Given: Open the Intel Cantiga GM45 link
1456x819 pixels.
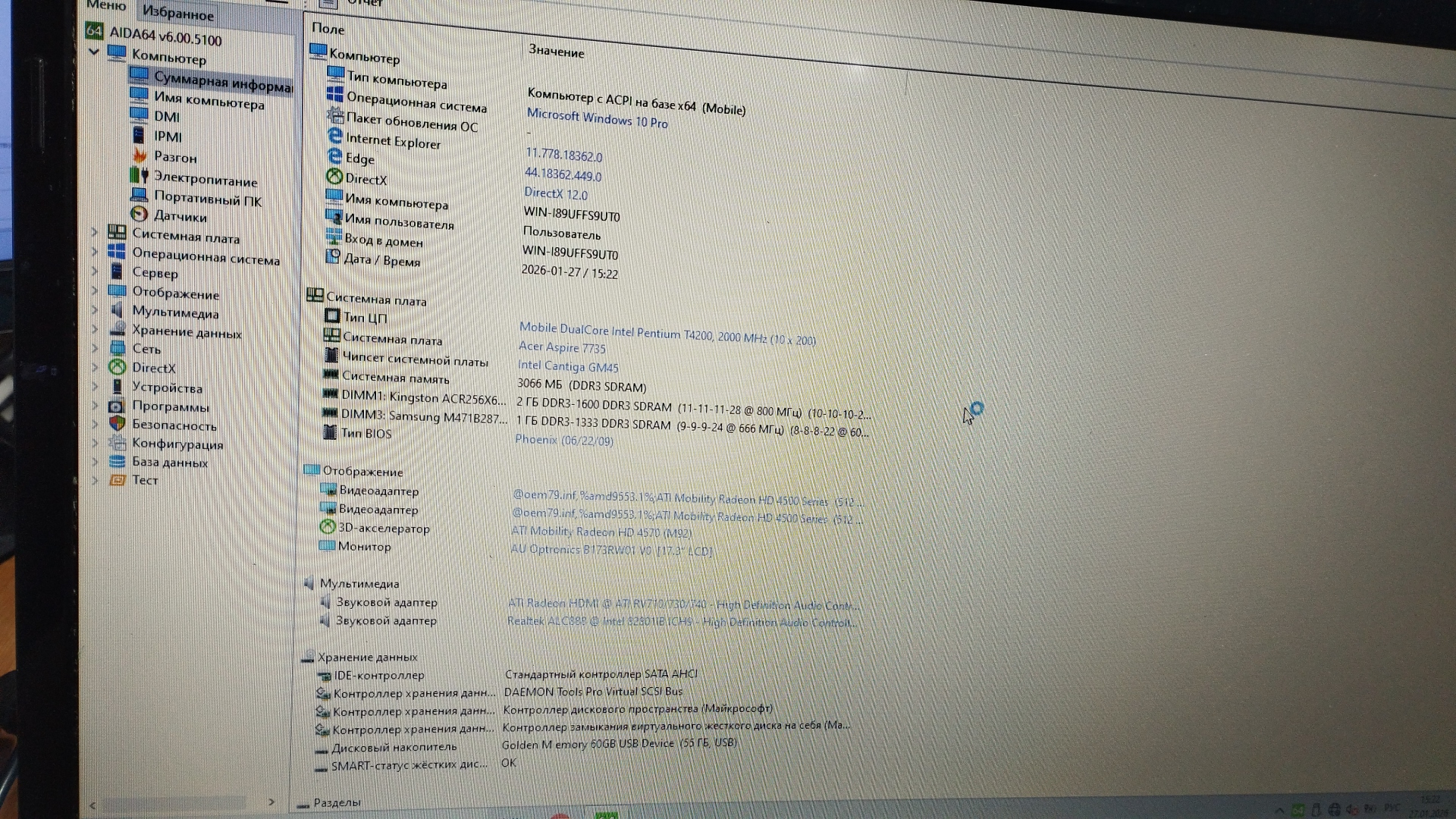Looking at the screenshot, I should pos(568,366).
